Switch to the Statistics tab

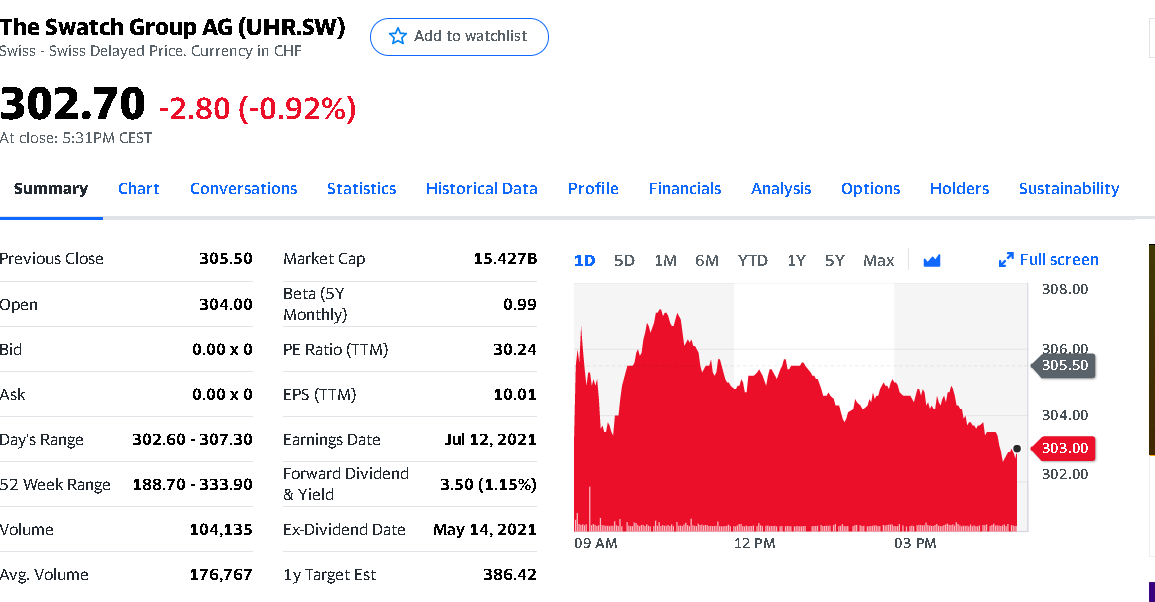[x=362, y=189]
